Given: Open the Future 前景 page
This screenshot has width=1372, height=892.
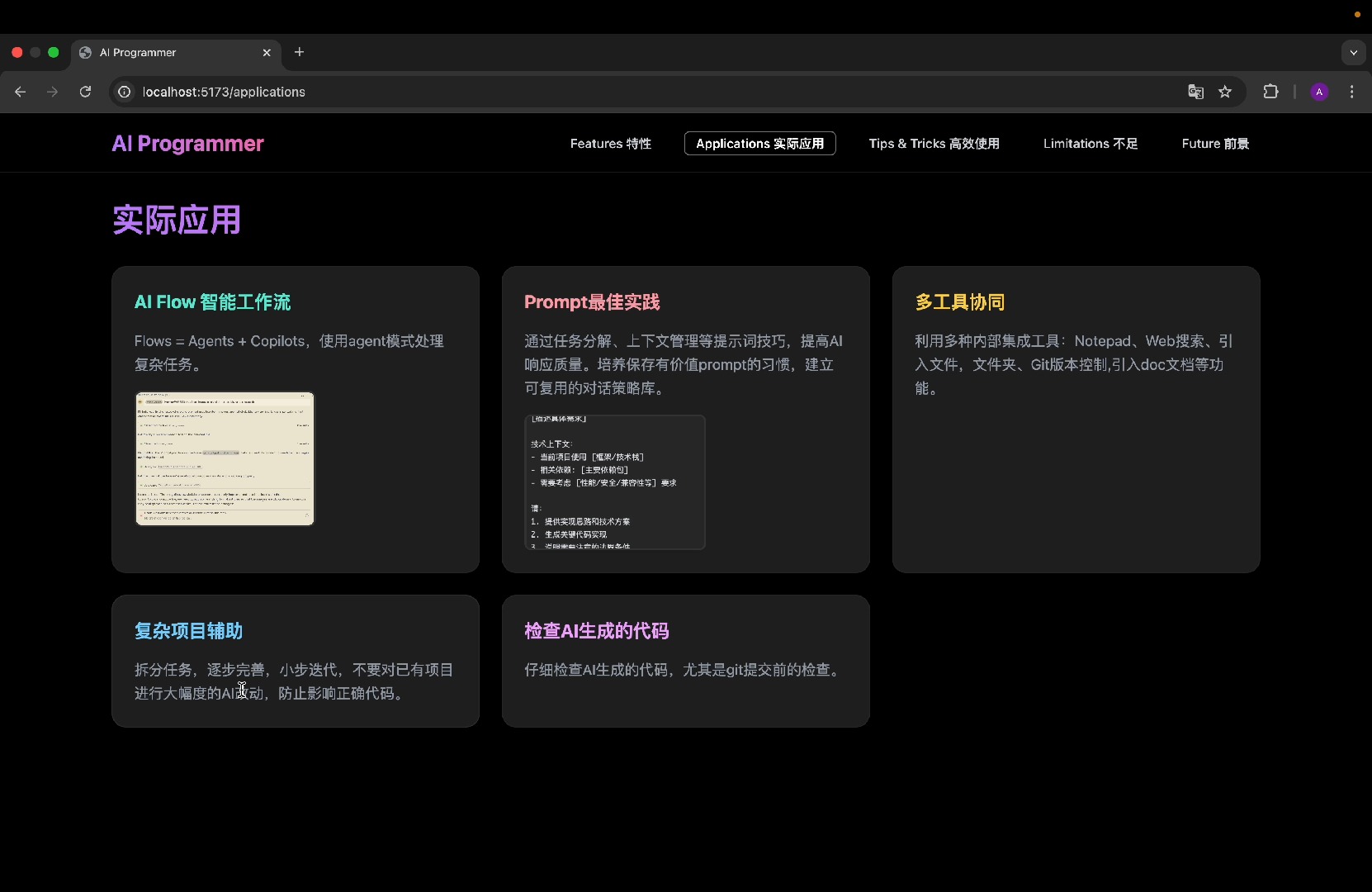Looking at the screenshot, I should point(1215,143).
